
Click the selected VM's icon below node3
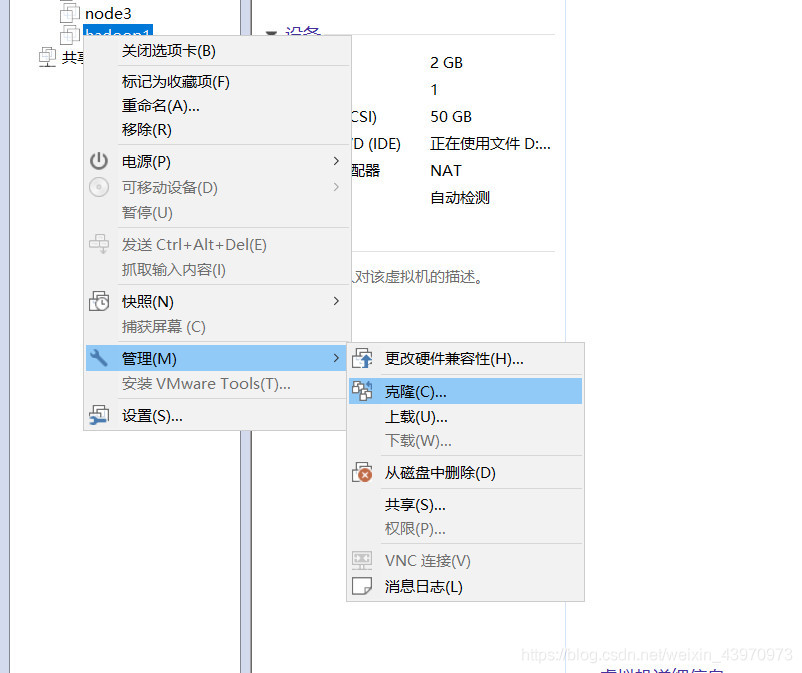[x=70, y=34]
